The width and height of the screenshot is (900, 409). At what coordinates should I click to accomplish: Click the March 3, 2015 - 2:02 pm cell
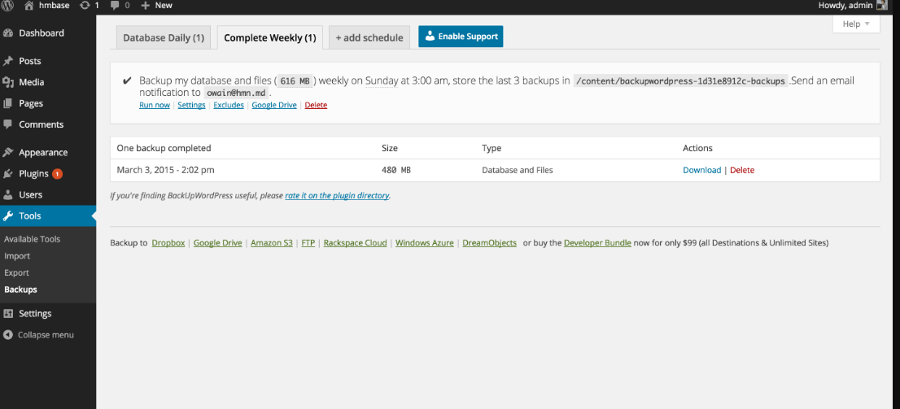tap(165, 170)
